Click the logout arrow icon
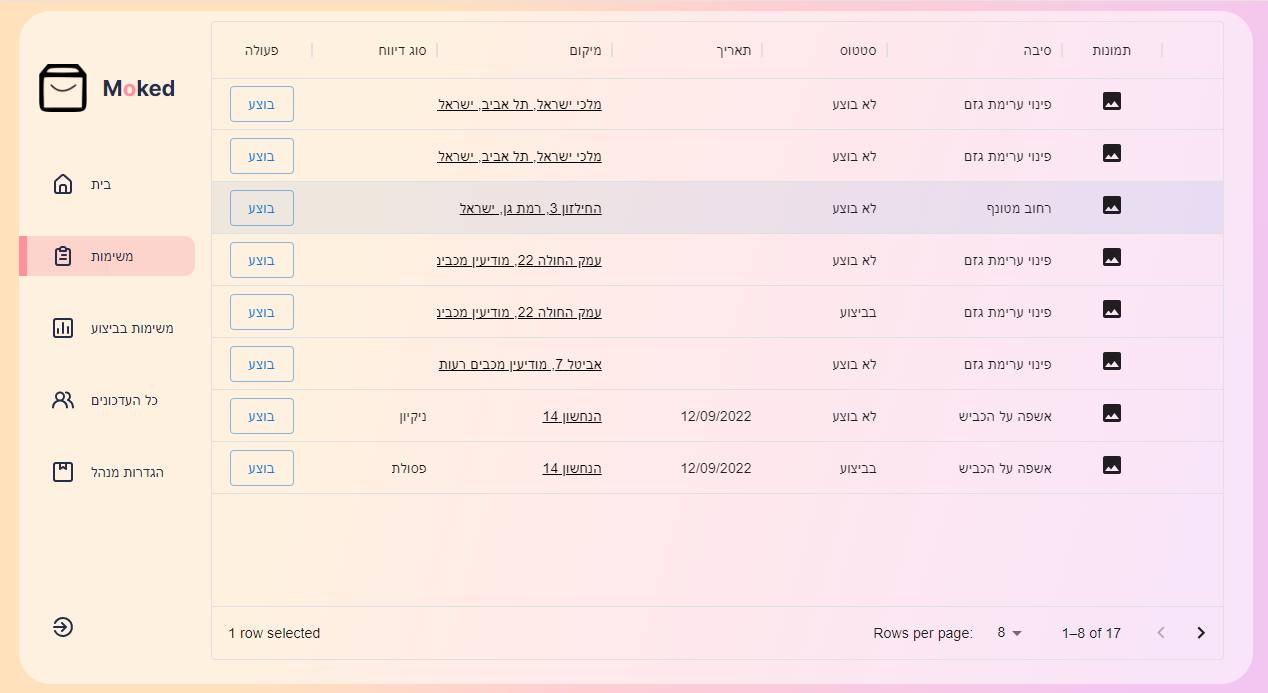Viewport: 1268px width, 693px height. pyautogui.click(x=63, y=627)
